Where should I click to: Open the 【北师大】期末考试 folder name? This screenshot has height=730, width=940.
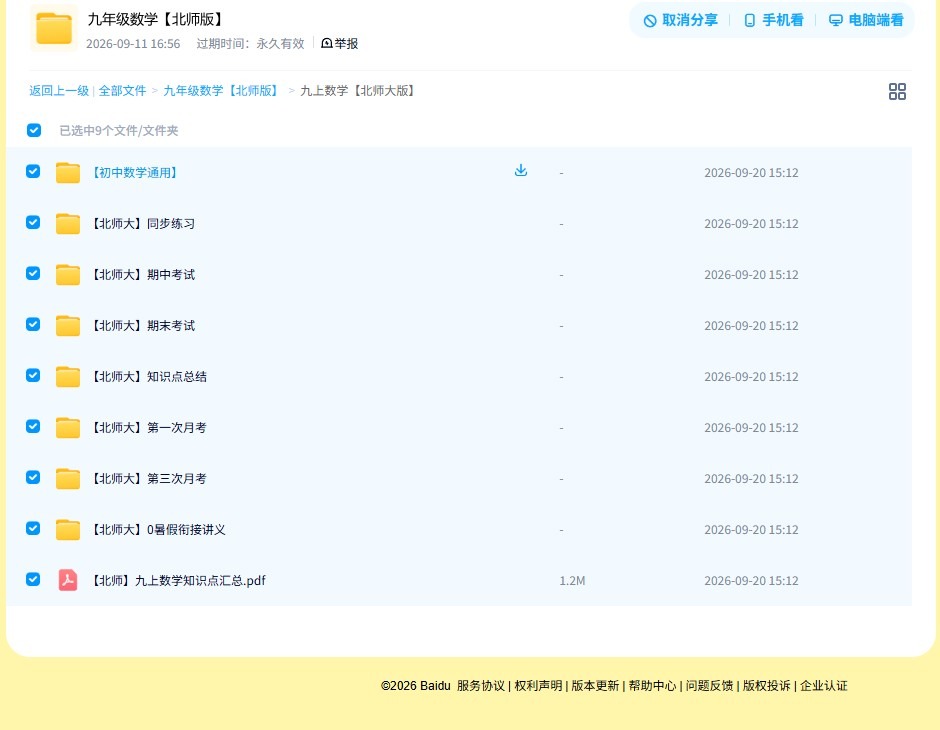(142, 325)
